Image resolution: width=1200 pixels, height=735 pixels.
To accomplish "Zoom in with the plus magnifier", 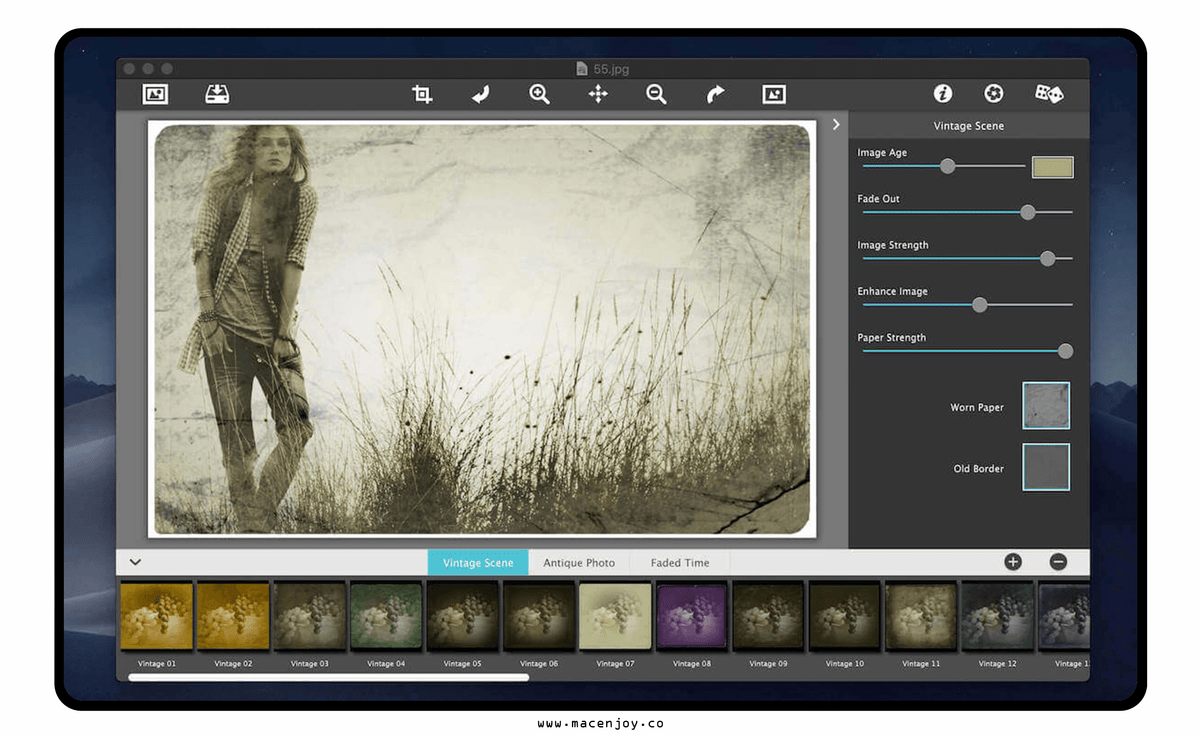I will 539,94.
